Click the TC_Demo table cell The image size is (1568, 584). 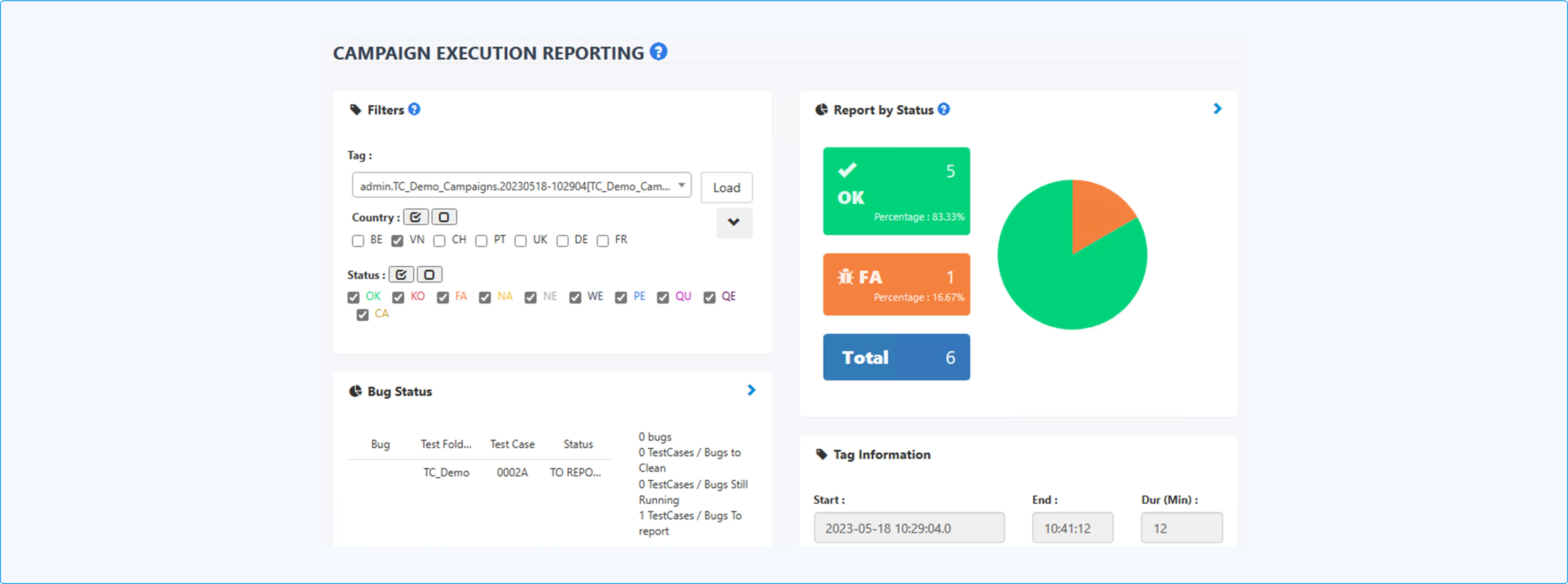coord(446,473)
